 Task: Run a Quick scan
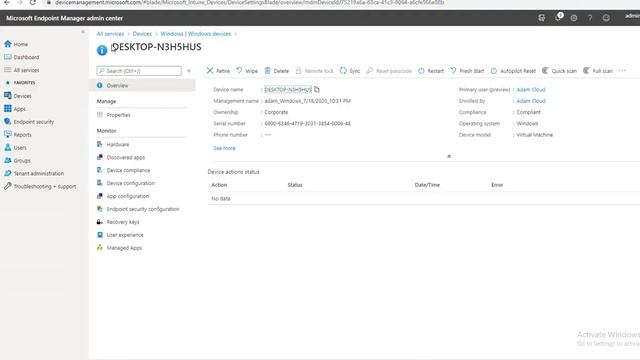[x=559, y=71]
